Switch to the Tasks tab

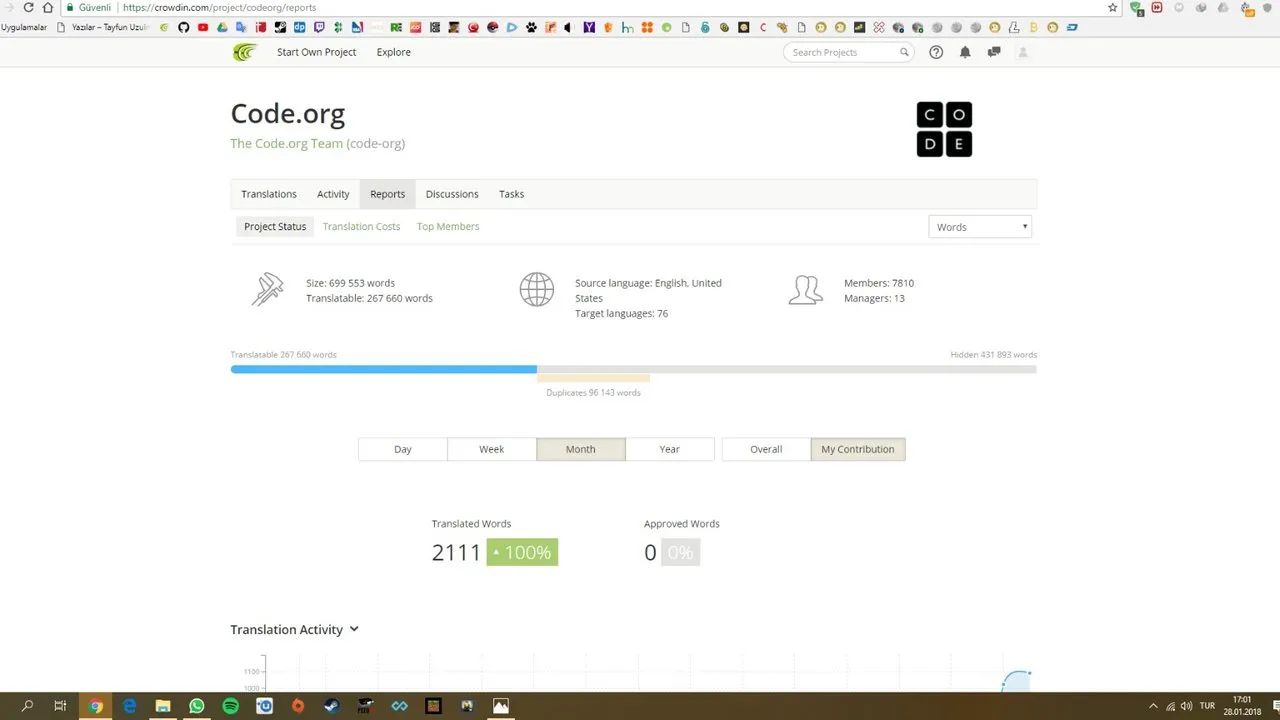[x=512, y=194]
